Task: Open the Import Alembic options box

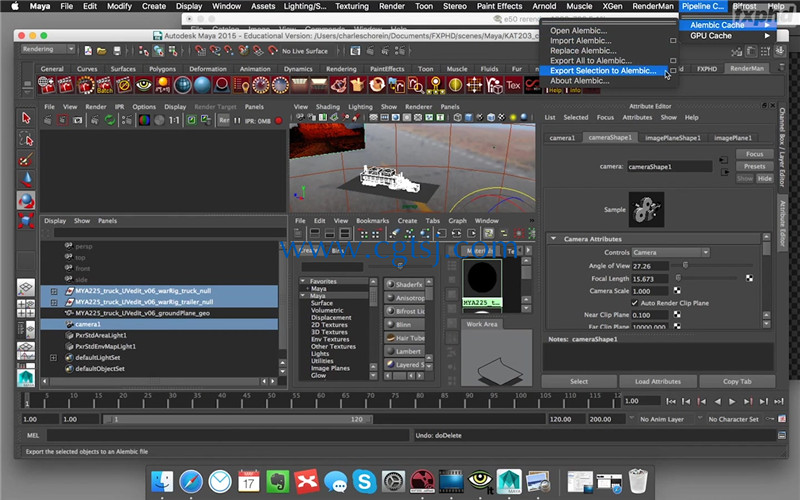Action: click(673, 41)
